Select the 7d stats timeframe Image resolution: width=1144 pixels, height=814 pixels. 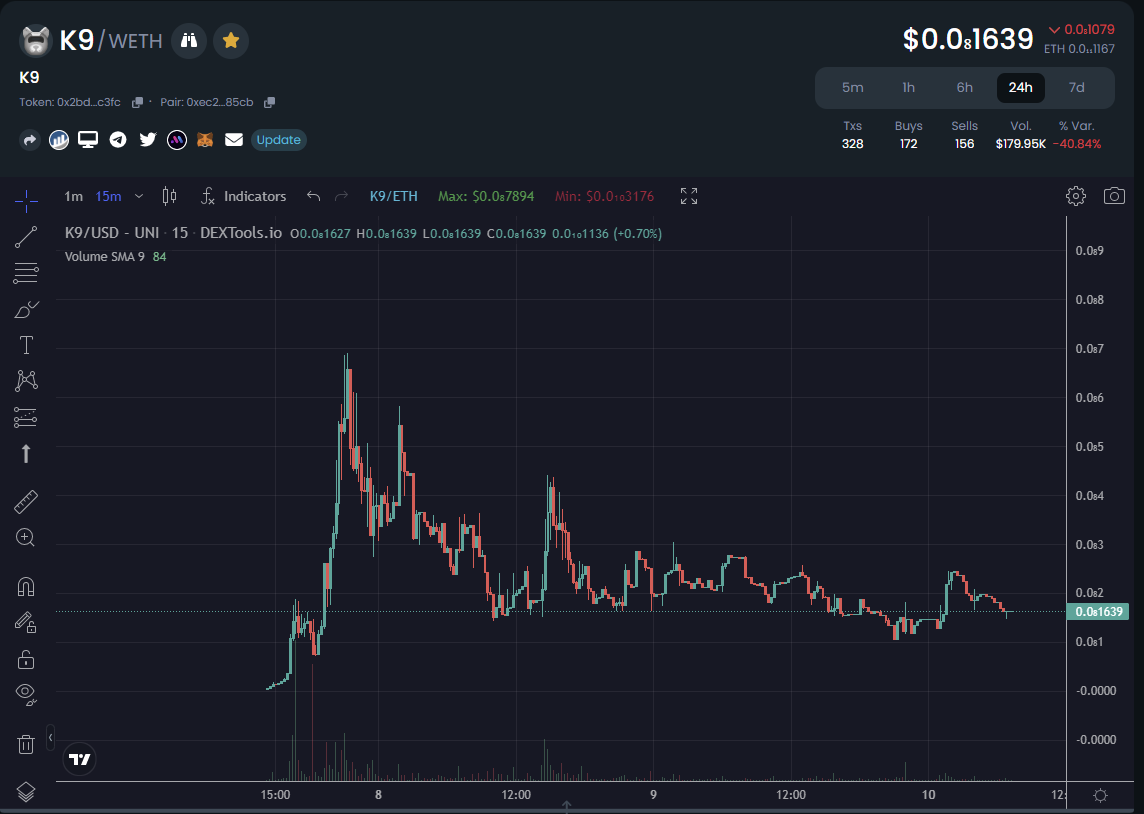(x=1077, y=88)
